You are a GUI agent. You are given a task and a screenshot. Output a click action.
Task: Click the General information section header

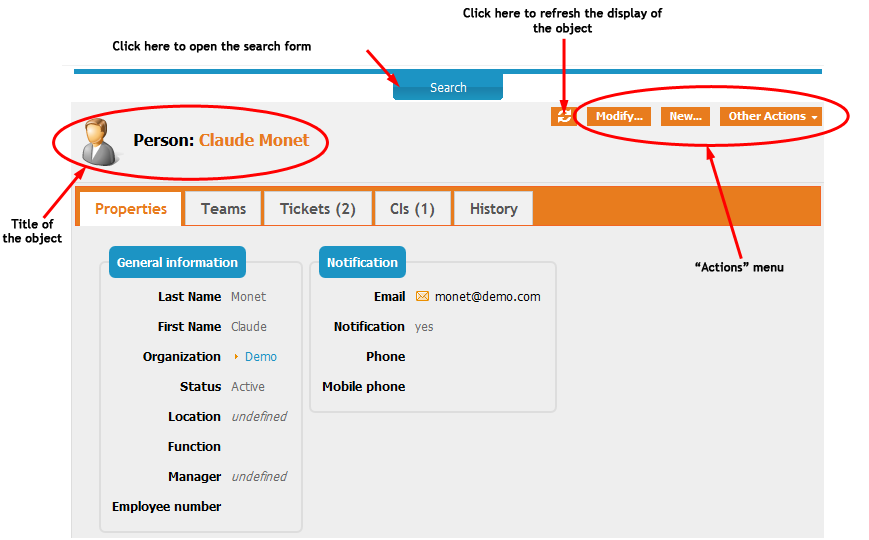pyautogui.click(x=177, y=263)
